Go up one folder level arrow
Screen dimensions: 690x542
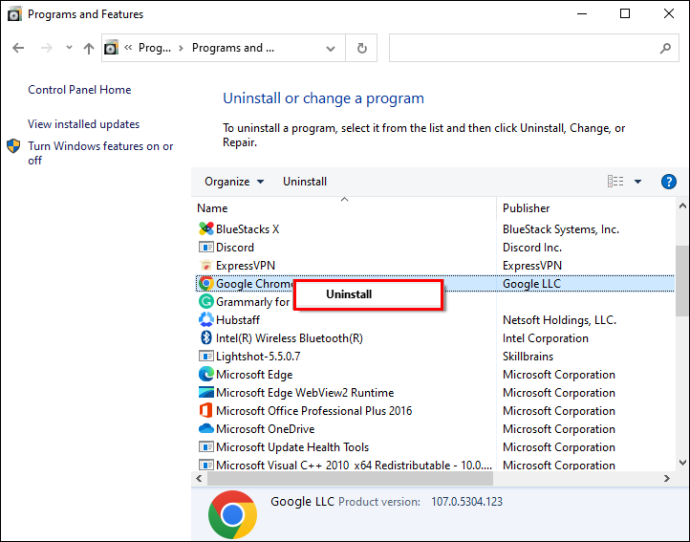pos(88,48)
